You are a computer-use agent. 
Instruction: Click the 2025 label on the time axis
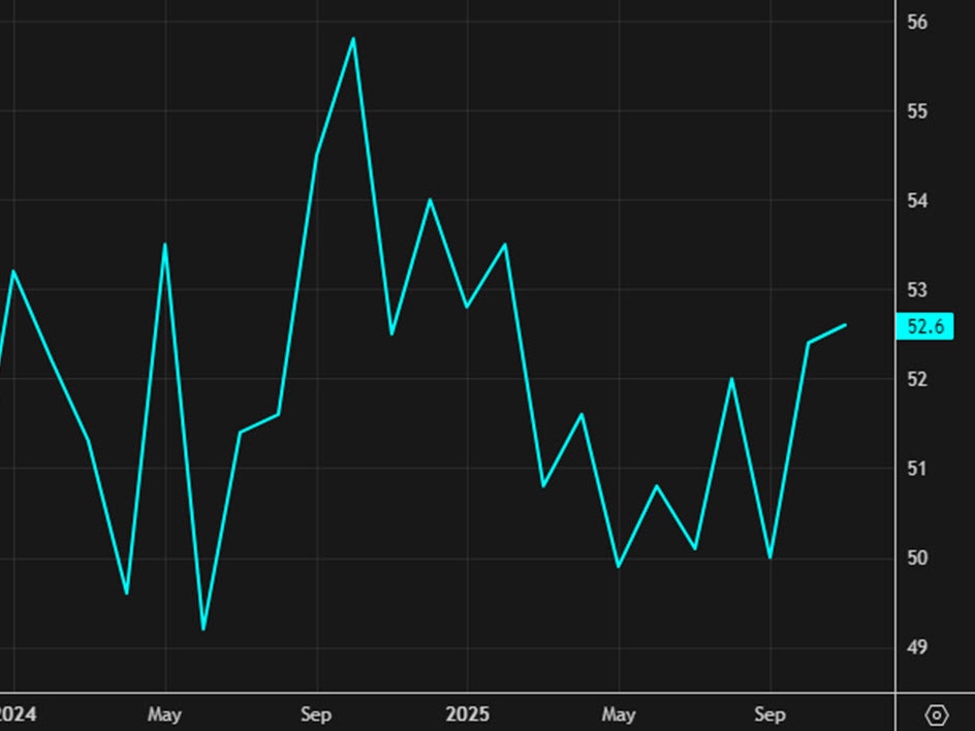click(x=469, y=715)
